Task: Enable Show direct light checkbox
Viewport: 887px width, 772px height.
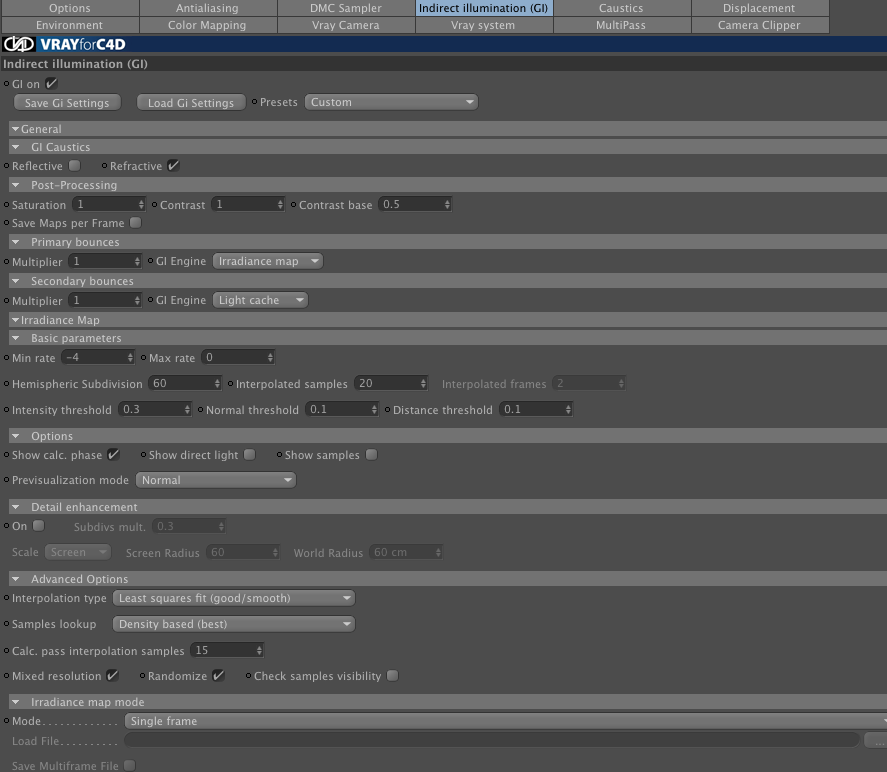Action: click(249, 455)
